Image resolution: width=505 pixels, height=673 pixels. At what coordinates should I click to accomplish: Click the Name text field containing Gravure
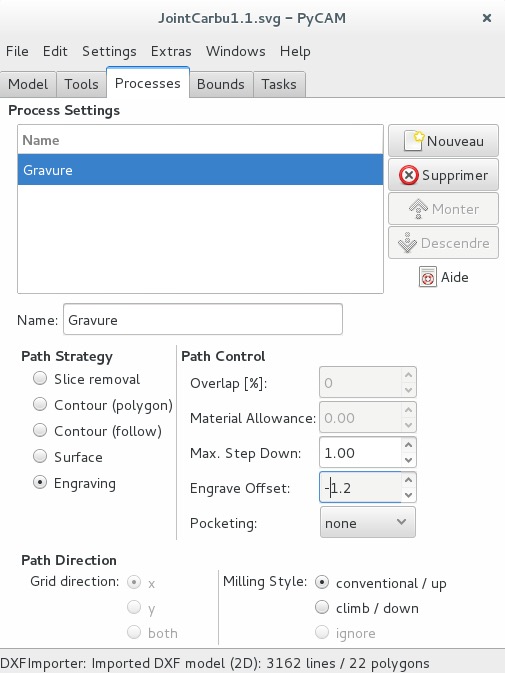click(x=203, y=319)
